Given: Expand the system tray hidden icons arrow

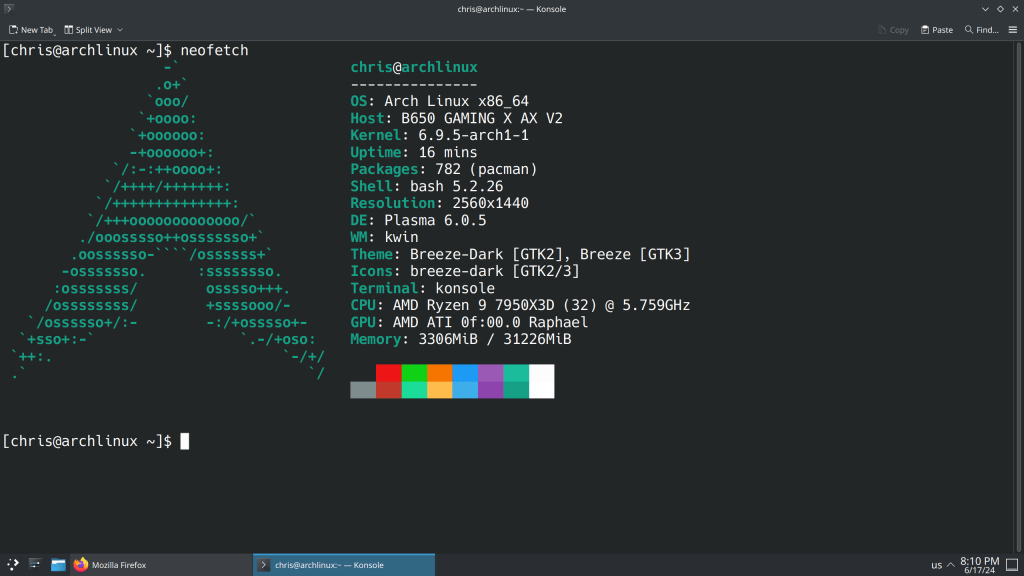Looking at the screenshot, I should [952, 565].
